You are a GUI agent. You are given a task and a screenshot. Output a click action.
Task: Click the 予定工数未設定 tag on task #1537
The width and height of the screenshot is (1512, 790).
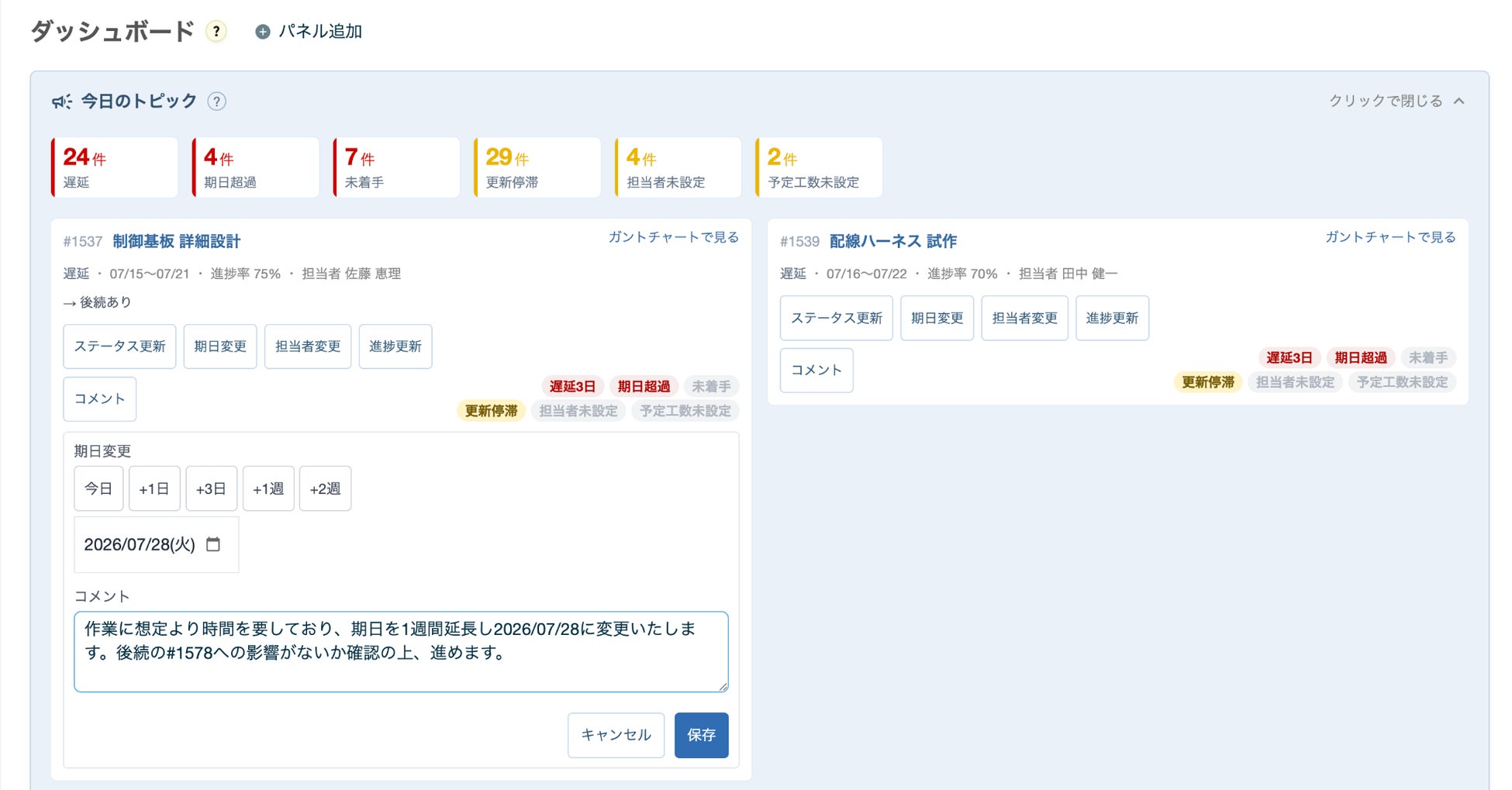click(x=685, y=411)
